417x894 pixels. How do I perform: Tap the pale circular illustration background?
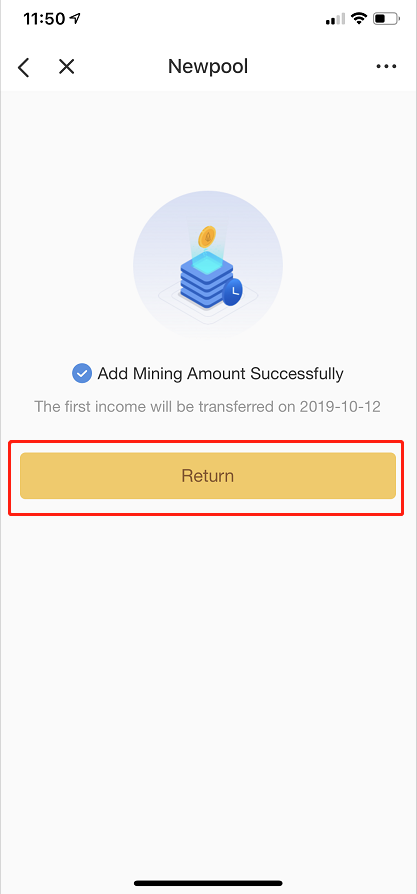[x=208, y=265]
